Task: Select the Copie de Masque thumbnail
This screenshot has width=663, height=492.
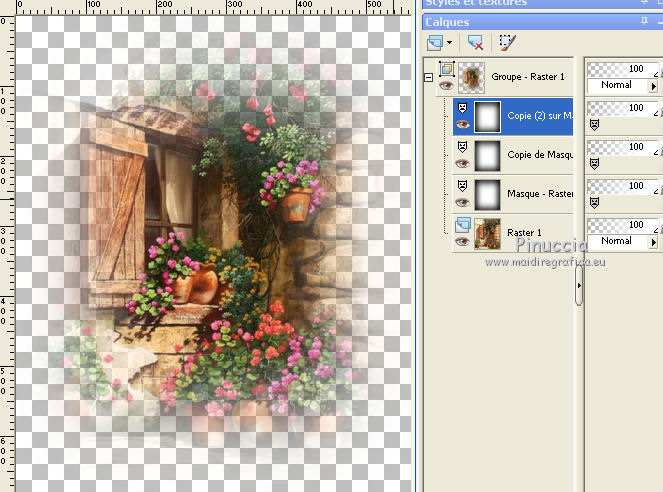Action: click(488, 156)
